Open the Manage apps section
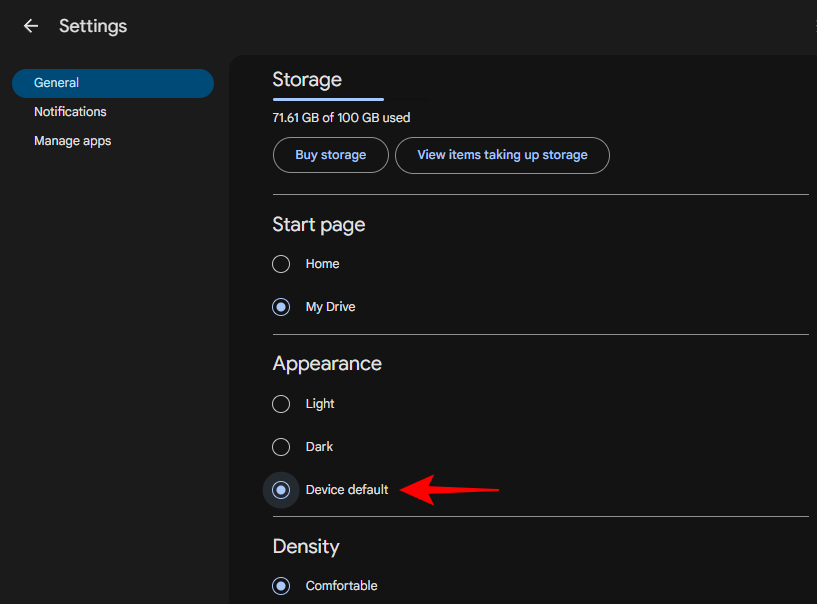This screenshot has height=604, width=817. [72, 141]
